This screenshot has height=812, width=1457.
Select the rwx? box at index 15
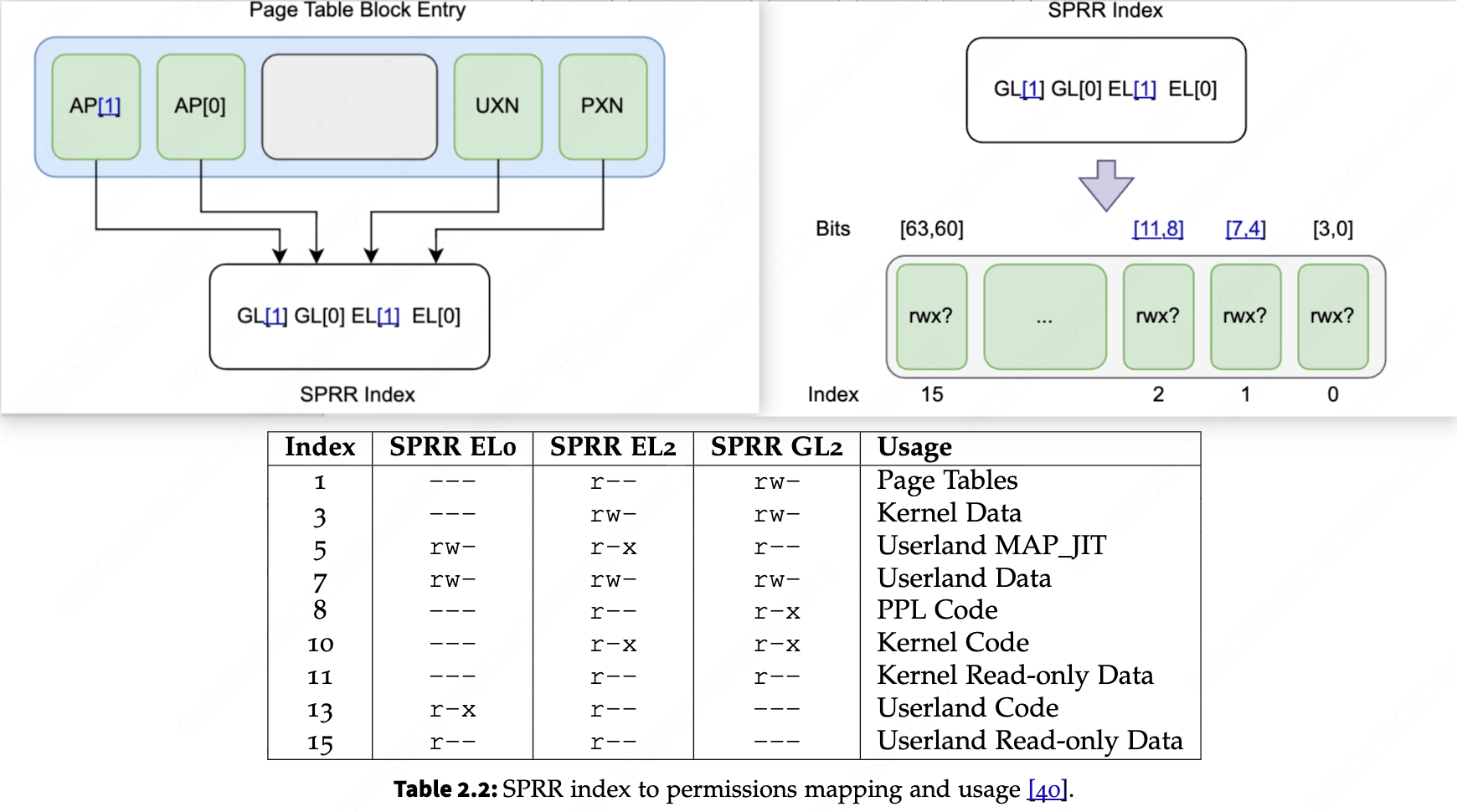tap(931, 316)
